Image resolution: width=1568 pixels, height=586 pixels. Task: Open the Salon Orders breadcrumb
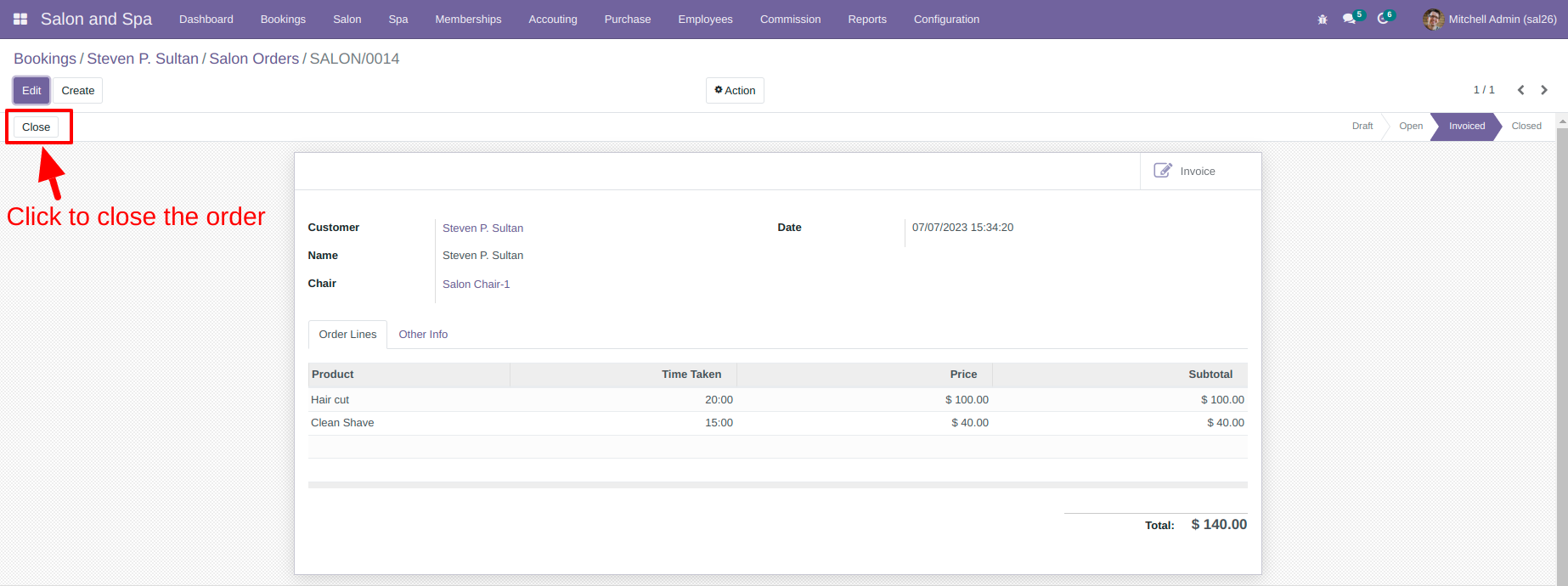click(254, 59)
